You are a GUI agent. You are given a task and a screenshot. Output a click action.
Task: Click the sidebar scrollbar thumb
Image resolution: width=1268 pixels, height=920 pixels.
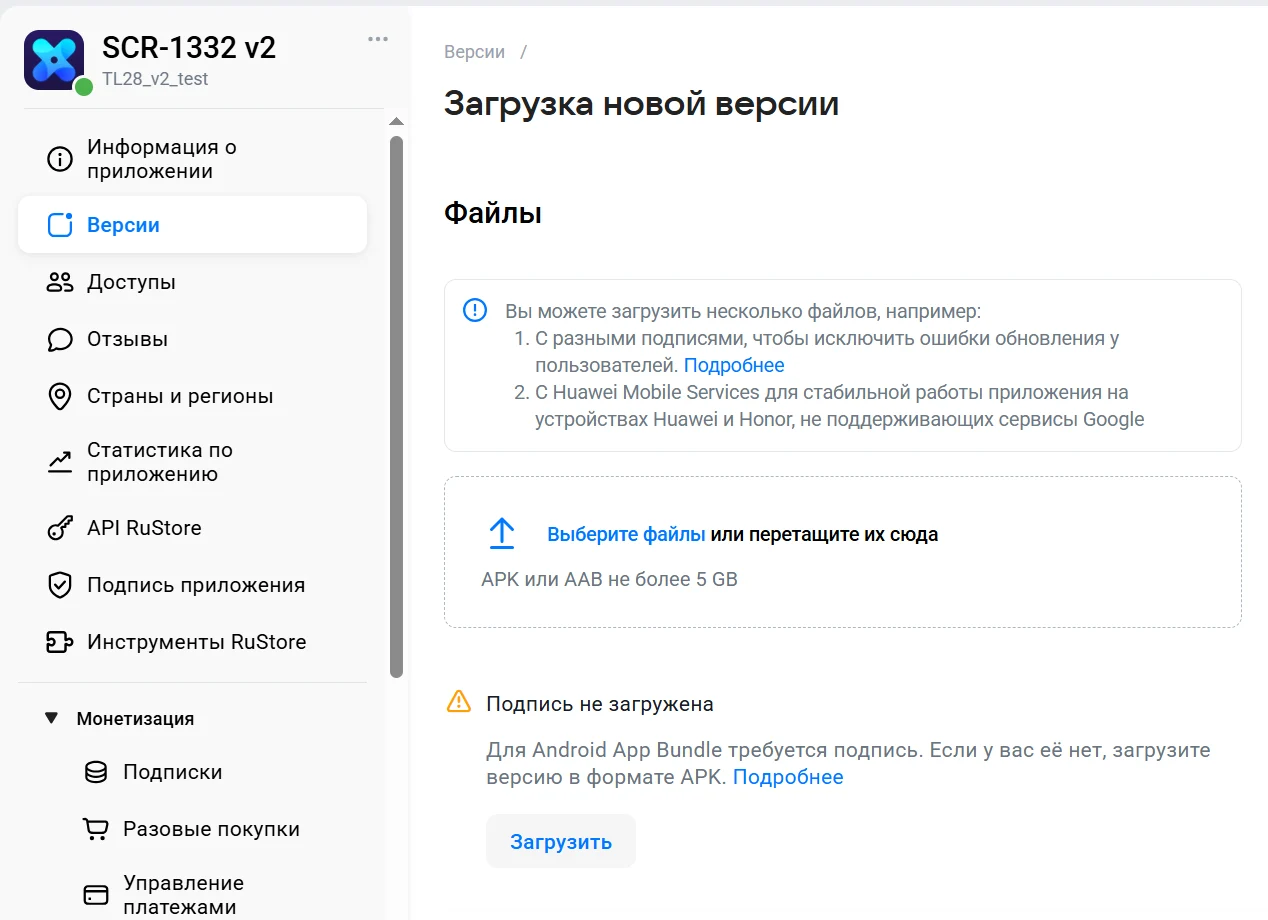(x=396, y=406)
